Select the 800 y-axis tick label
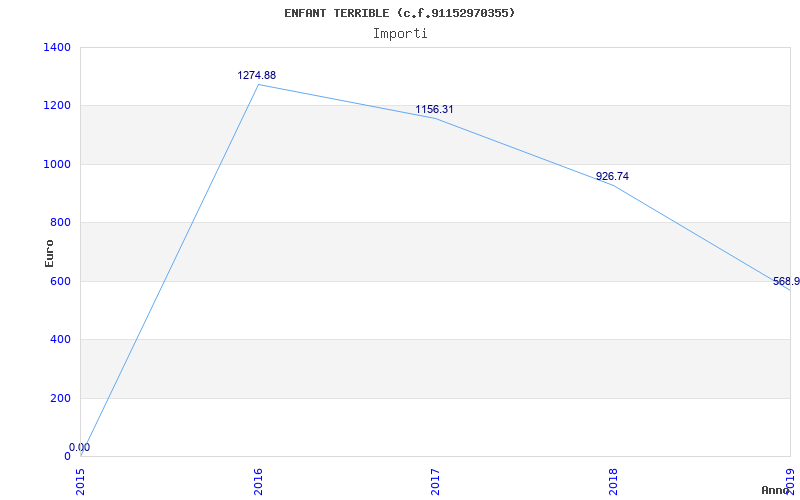This screenshot has height=500, width=800. pos(60,223)
